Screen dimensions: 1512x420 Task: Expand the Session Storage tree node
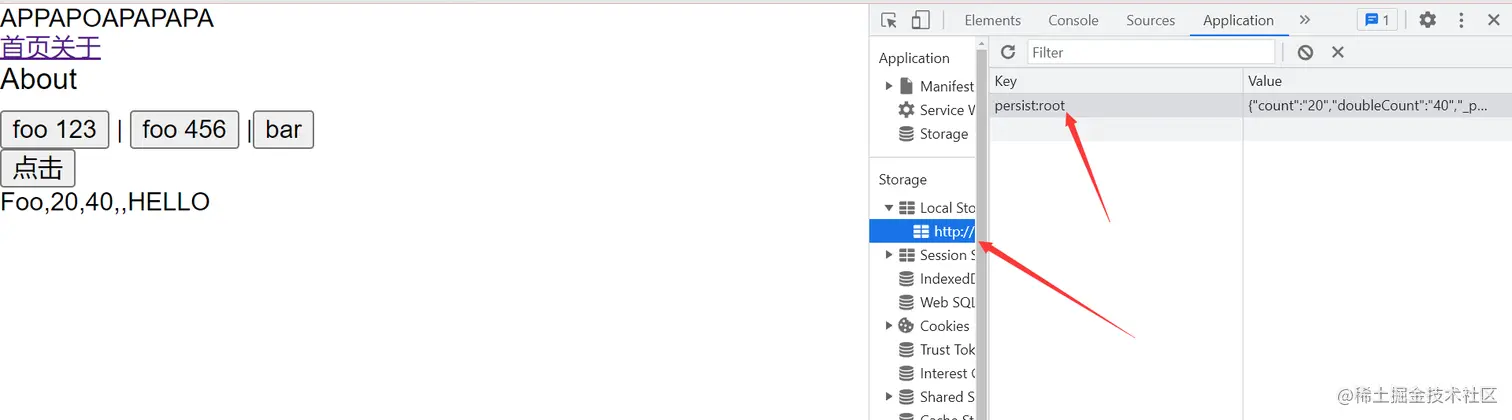click(889, 255)
